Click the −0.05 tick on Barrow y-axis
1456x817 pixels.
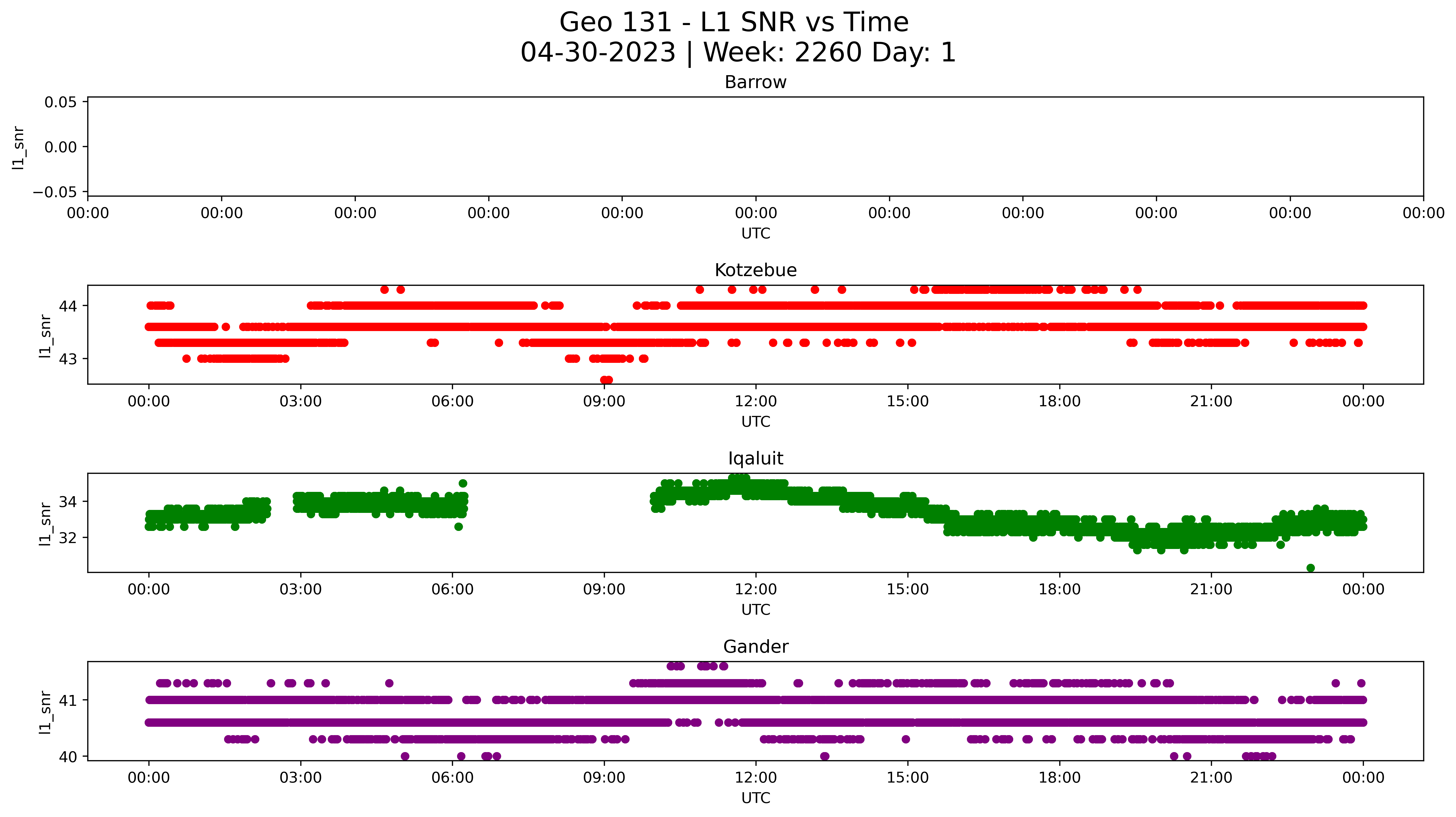point(55,192)
